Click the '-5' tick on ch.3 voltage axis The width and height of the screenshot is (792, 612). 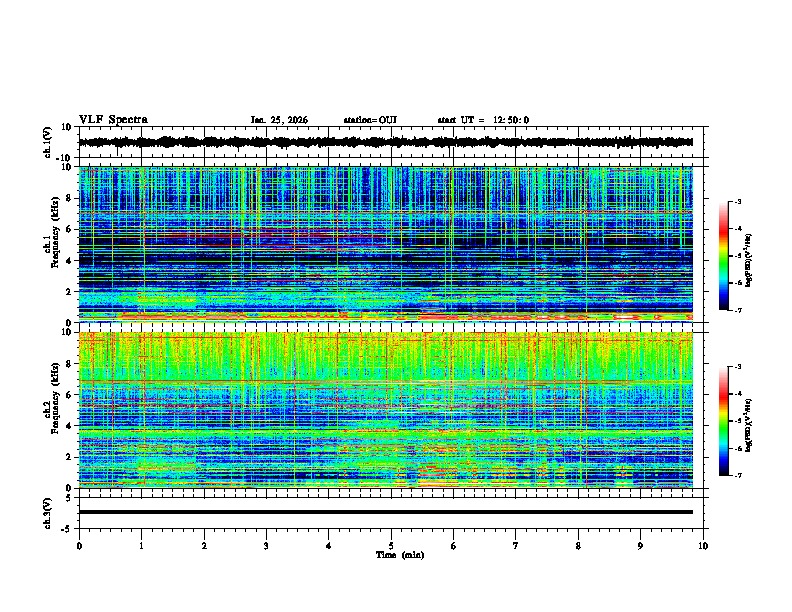(68, 529)
